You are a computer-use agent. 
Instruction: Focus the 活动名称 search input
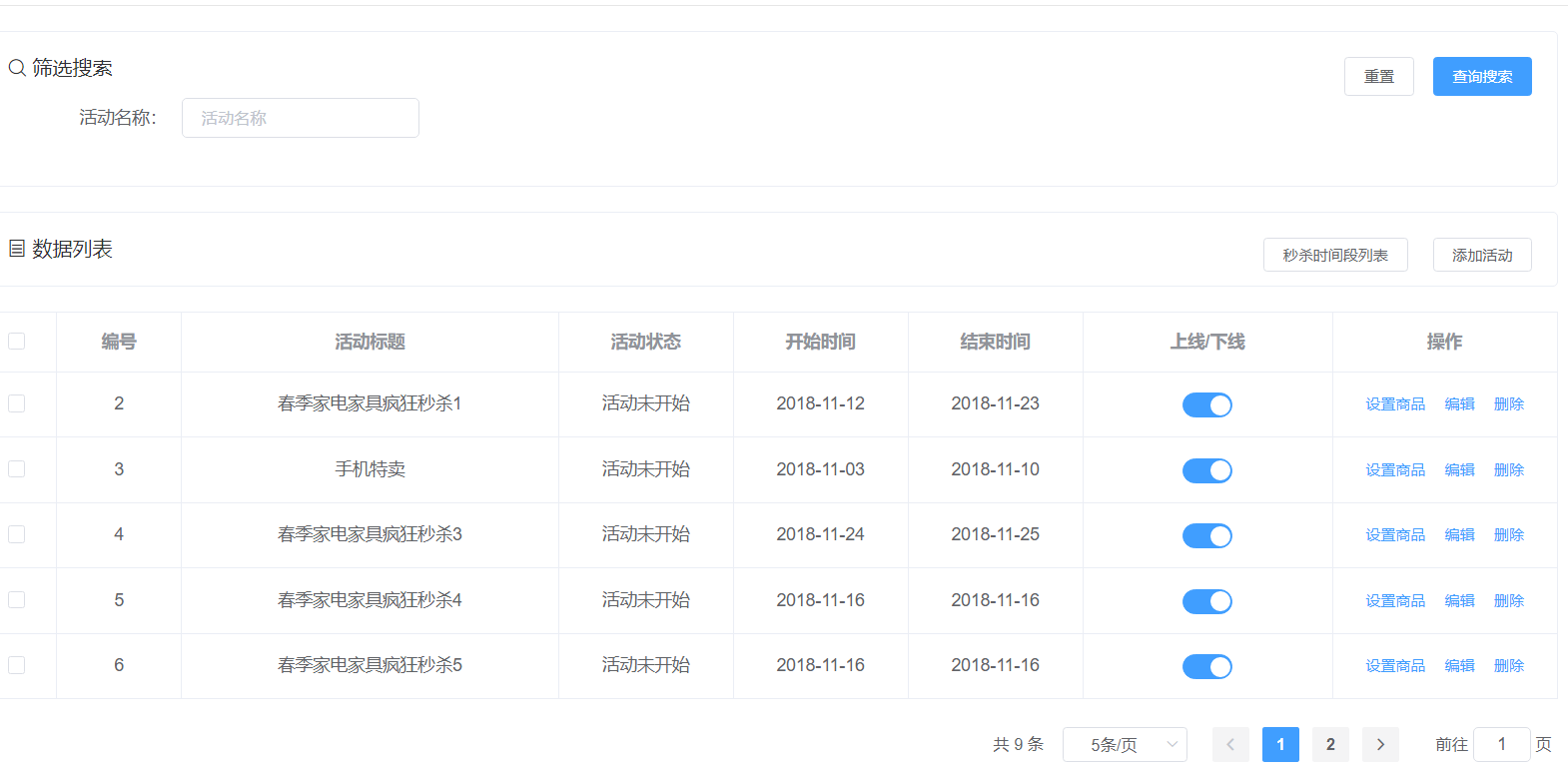click(301, 118)
